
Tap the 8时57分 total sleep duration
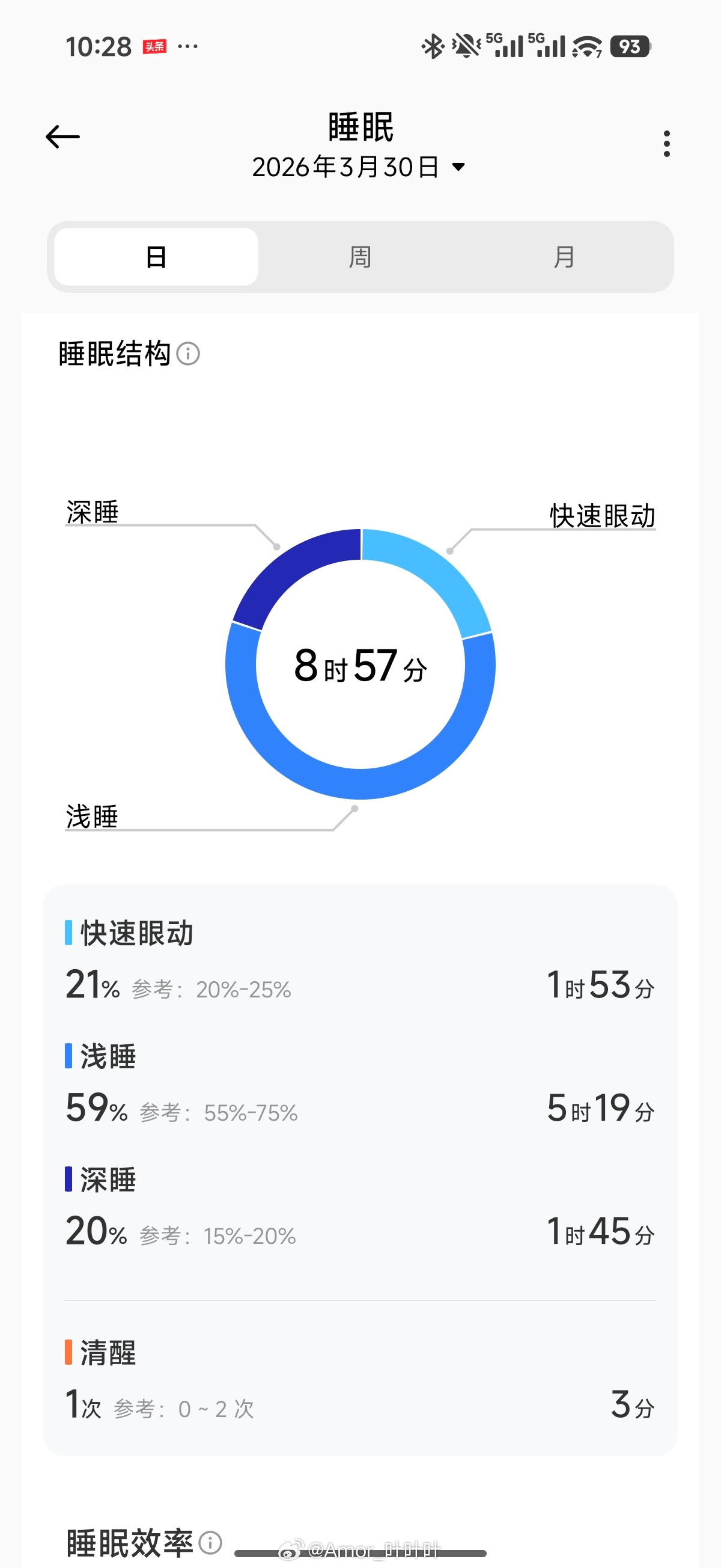click(360, 667)
